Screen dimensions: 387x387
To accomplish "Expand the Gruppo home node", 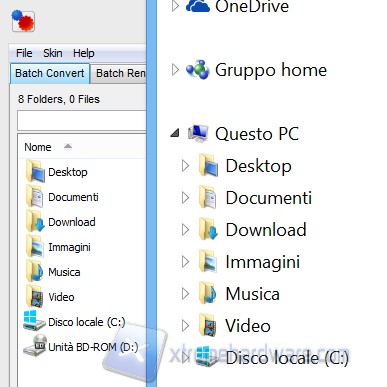I will click(175, 70).
